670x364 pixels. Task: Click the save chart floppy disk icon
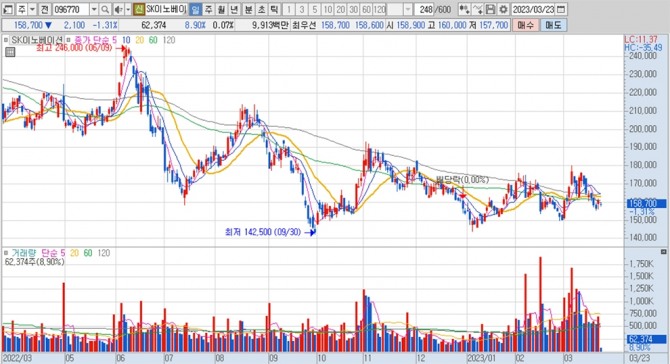(491, 9)
